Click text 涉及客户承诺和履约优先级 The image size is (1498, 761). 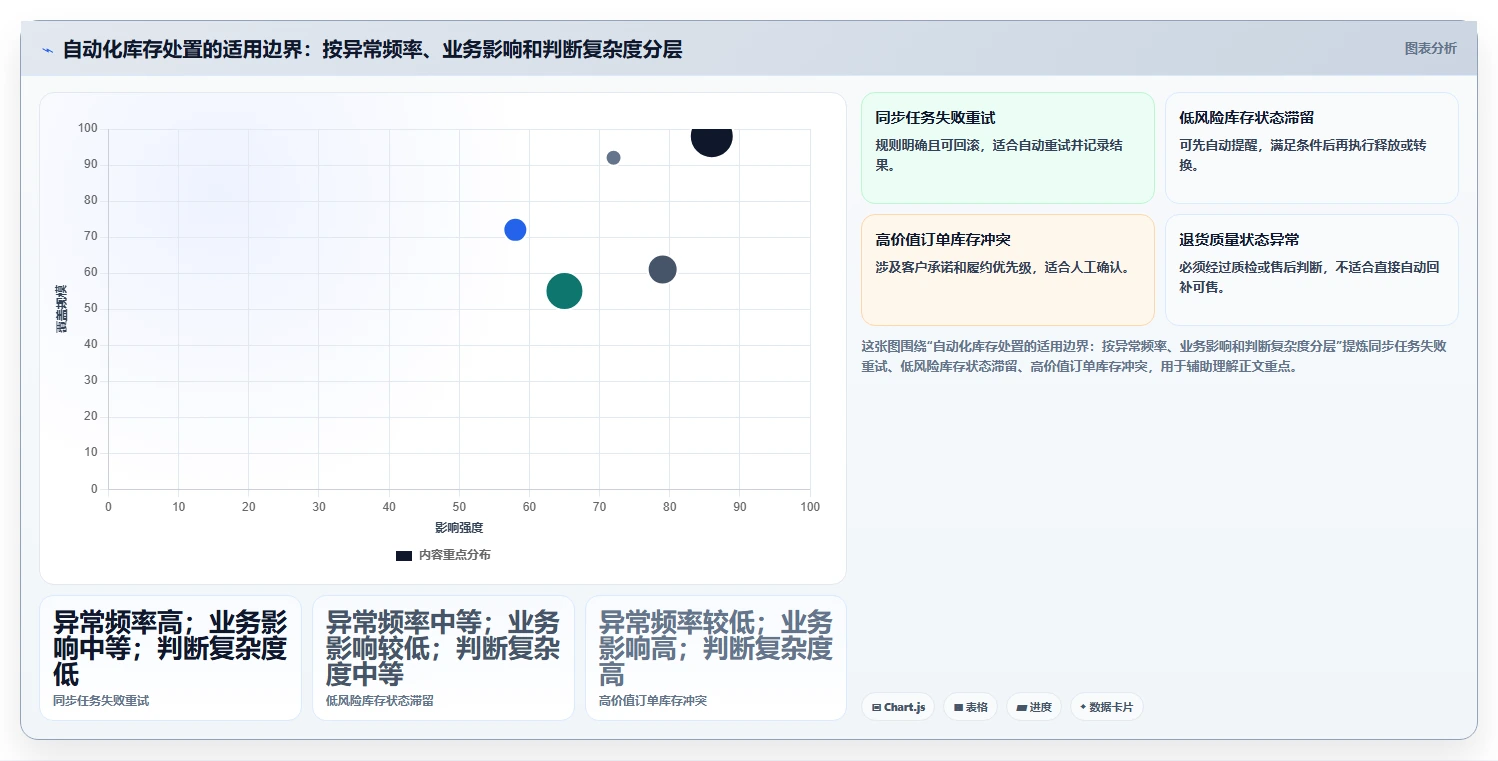pos(953,267)
